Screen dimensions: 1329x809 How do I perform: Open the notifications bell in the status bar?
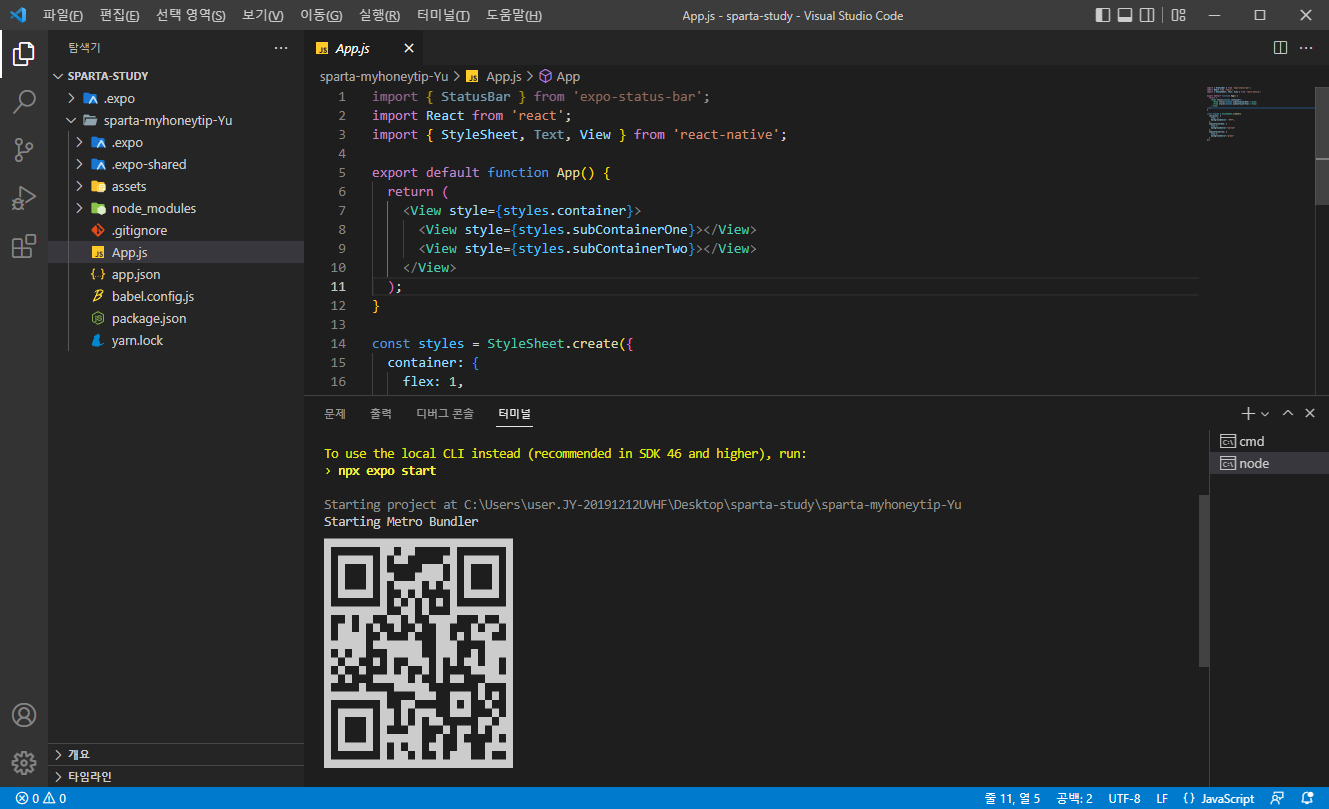pos(1309,799)
